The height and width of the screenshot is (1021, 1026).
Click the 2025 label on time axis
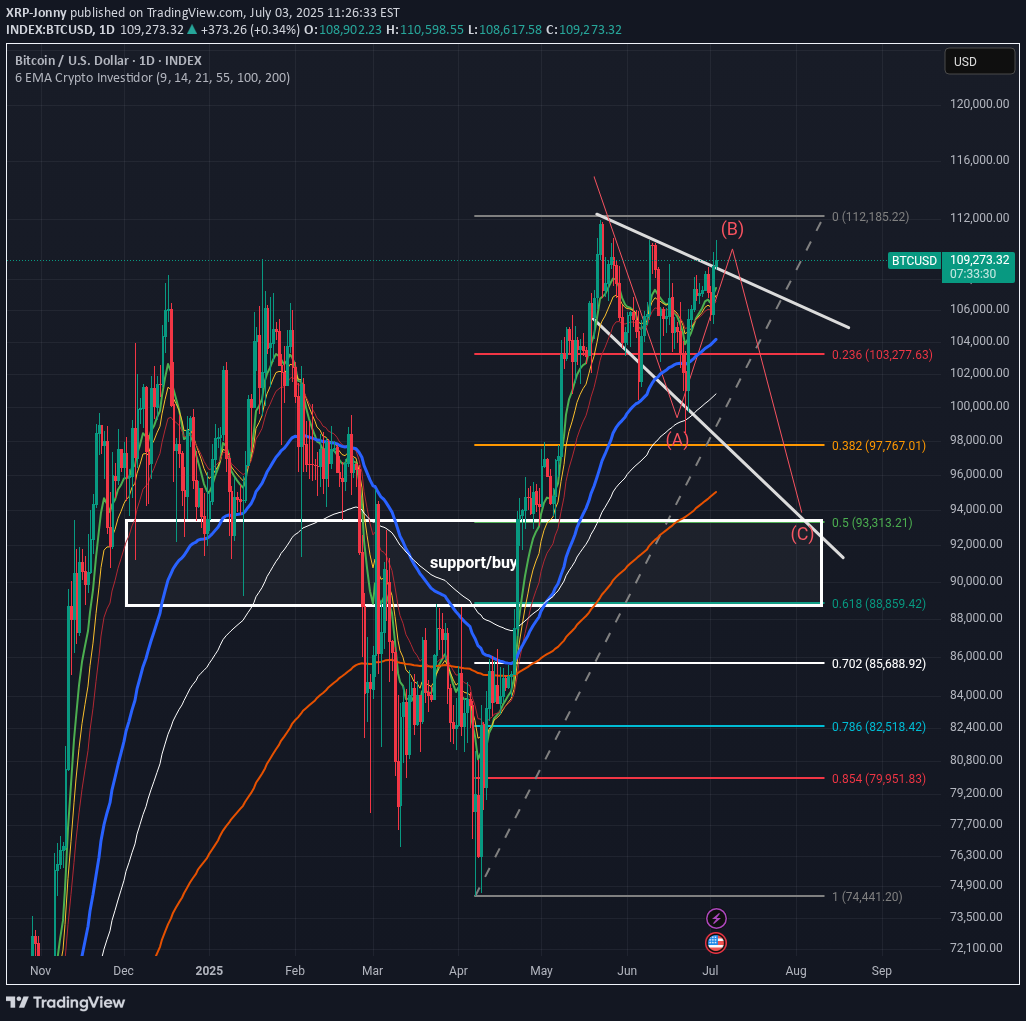pos(209,971)
